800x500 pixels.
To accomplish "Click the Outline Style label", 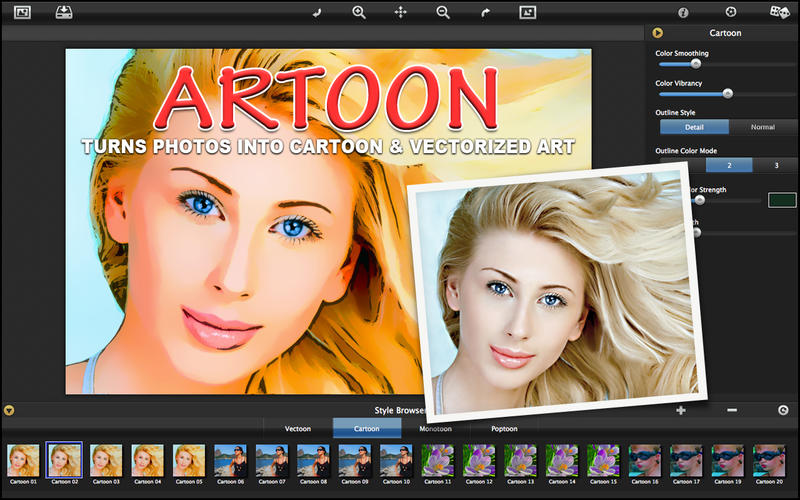I will point(675,113).
